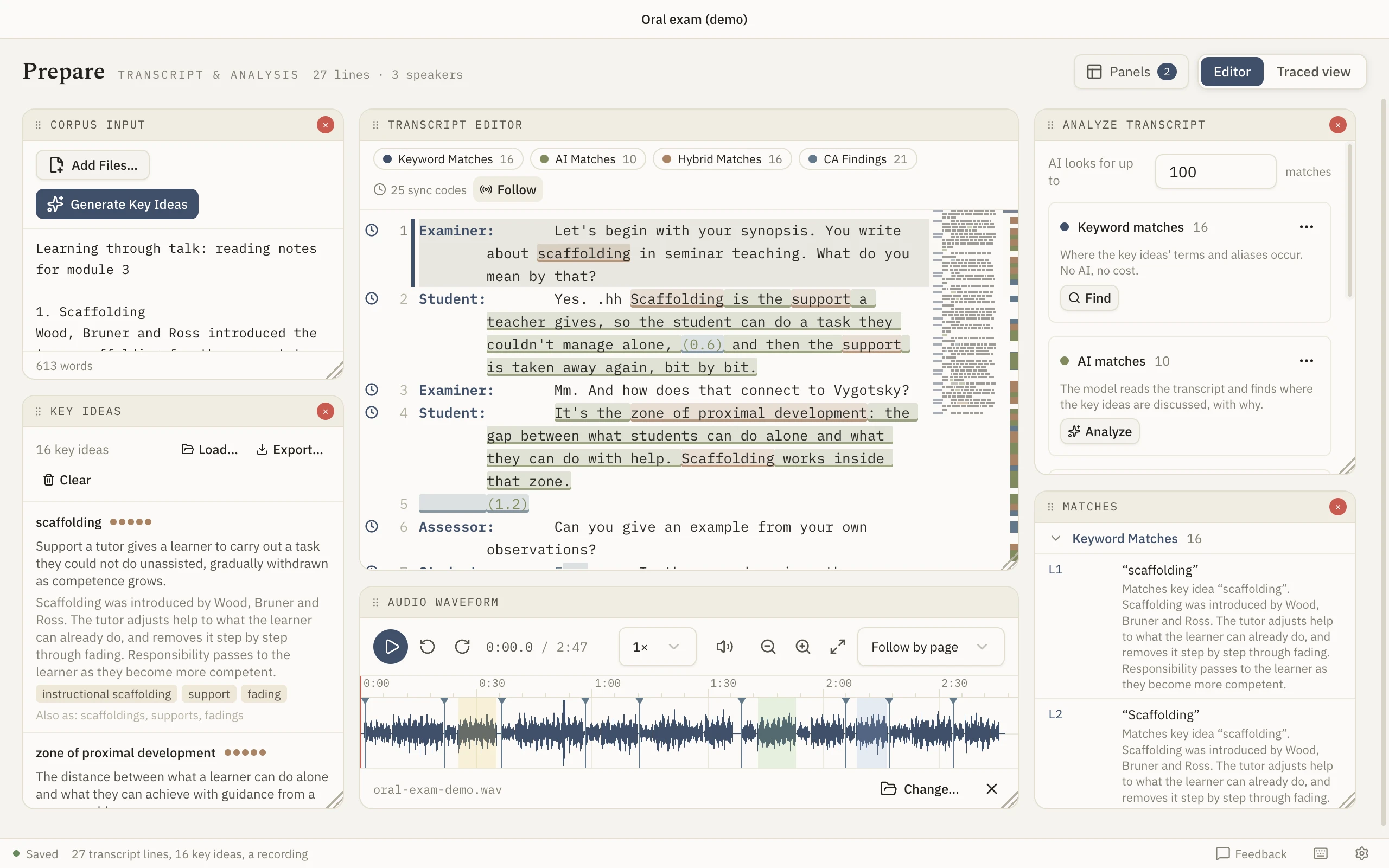Open playback speed 1× dropdown
The height and width of the screenshot is (868, 1389).
(657, 647)
